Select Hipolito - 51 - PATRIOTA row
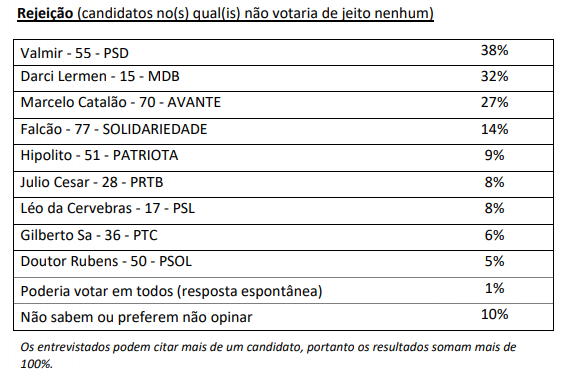Viewport: 565px width, 373px height. click(x=283, y=158)
